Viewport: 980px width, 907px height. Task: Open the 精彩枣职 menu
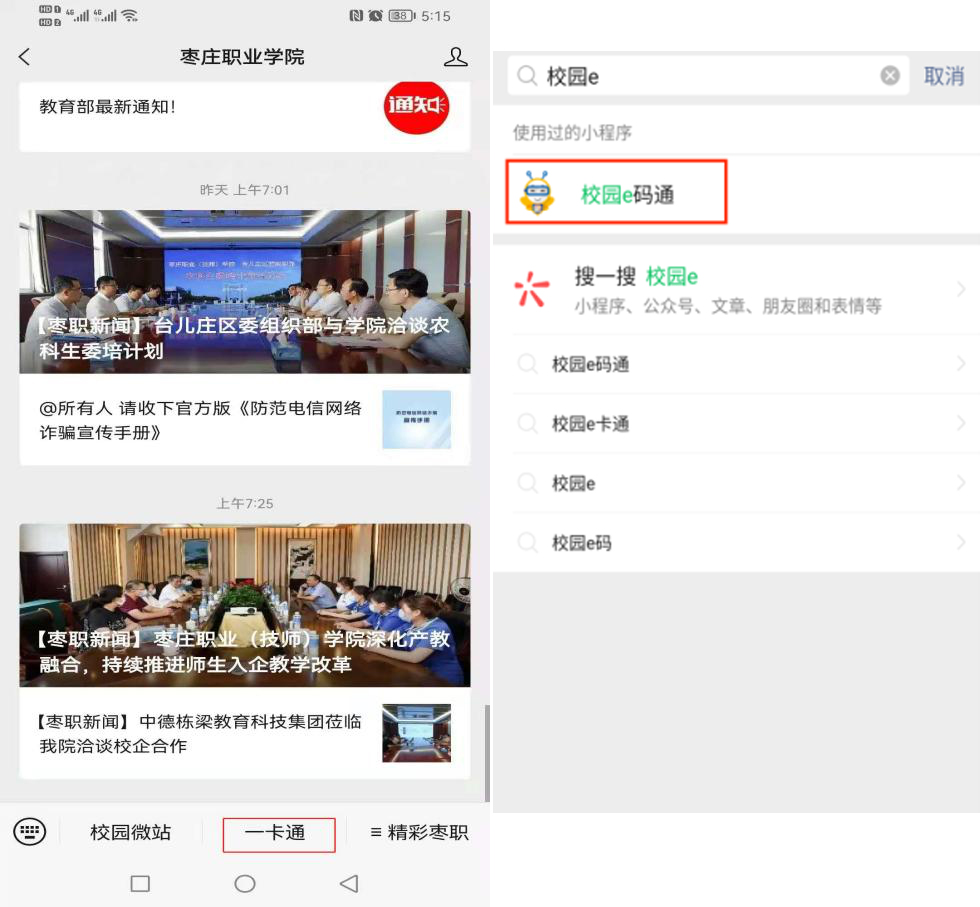click(x=419, y=833)
